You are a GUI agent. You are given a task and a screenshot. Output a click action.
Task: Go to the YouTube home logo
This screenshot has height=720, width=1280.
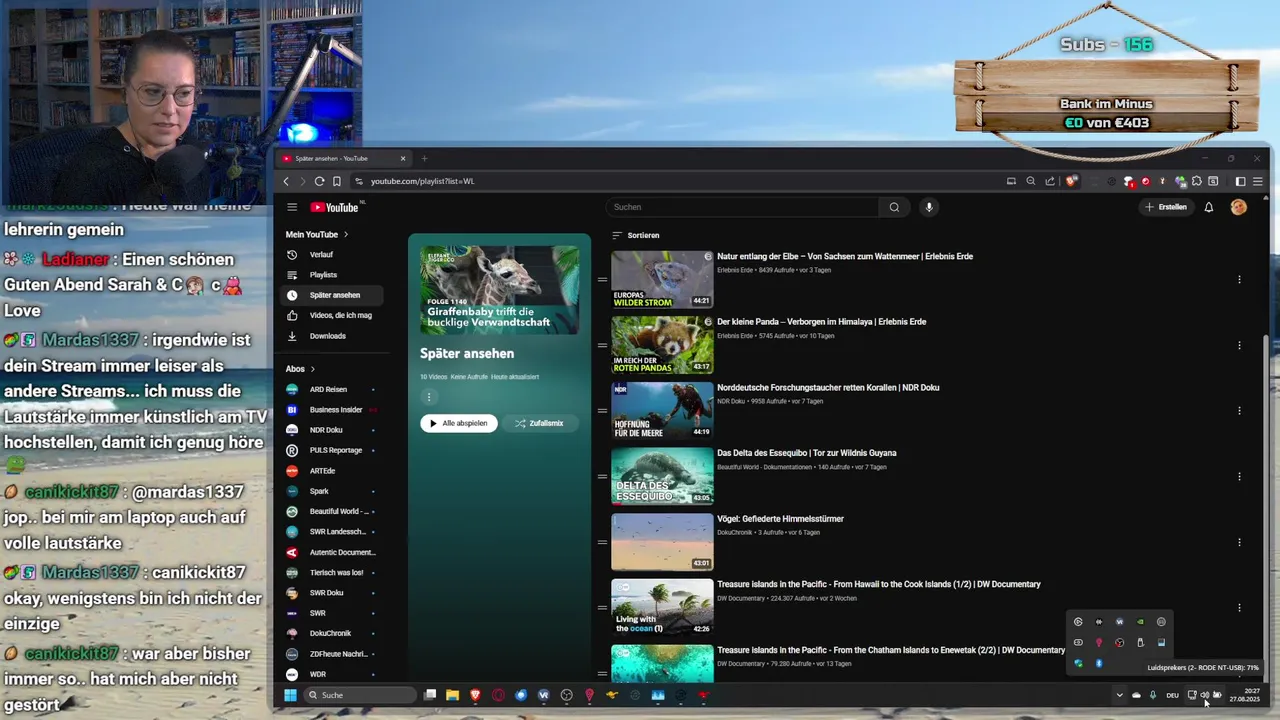click(x=334, y=207)
